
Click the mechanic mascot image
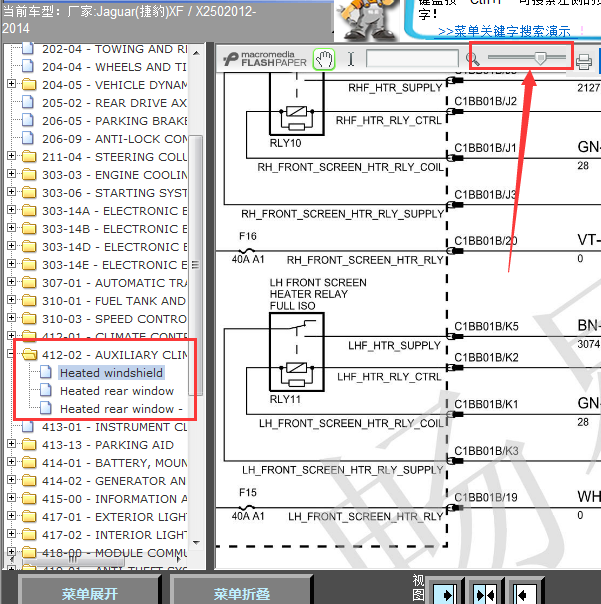pos(369,20)
